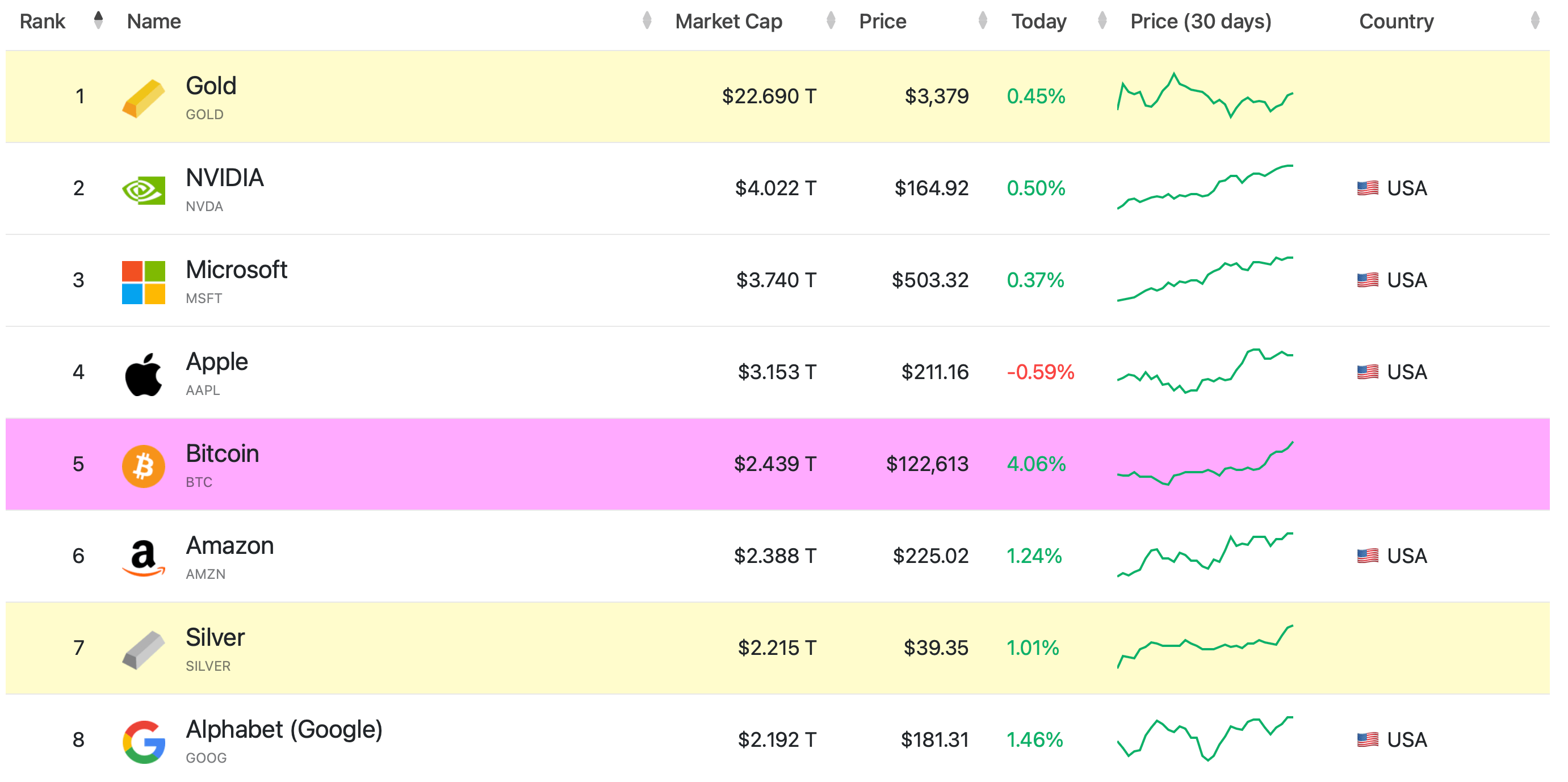1568x782 pixels.
Task: Click Bitcoin's 4.06% daily change
Action: (x=1036, y=464)
